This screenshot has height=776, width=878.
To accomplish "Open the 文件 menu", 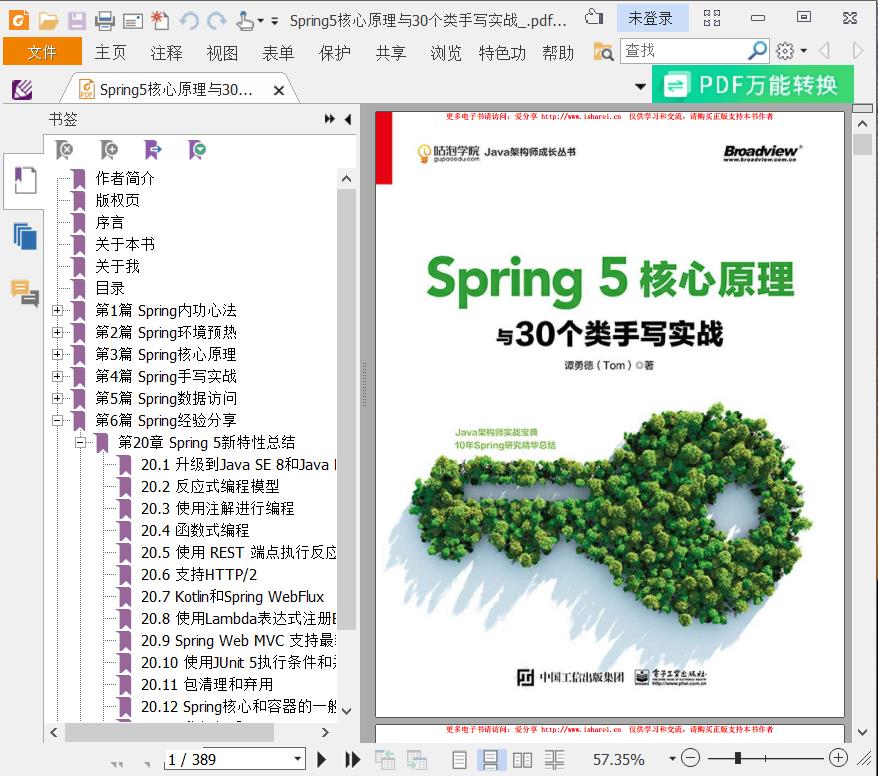I will (42, 52).
